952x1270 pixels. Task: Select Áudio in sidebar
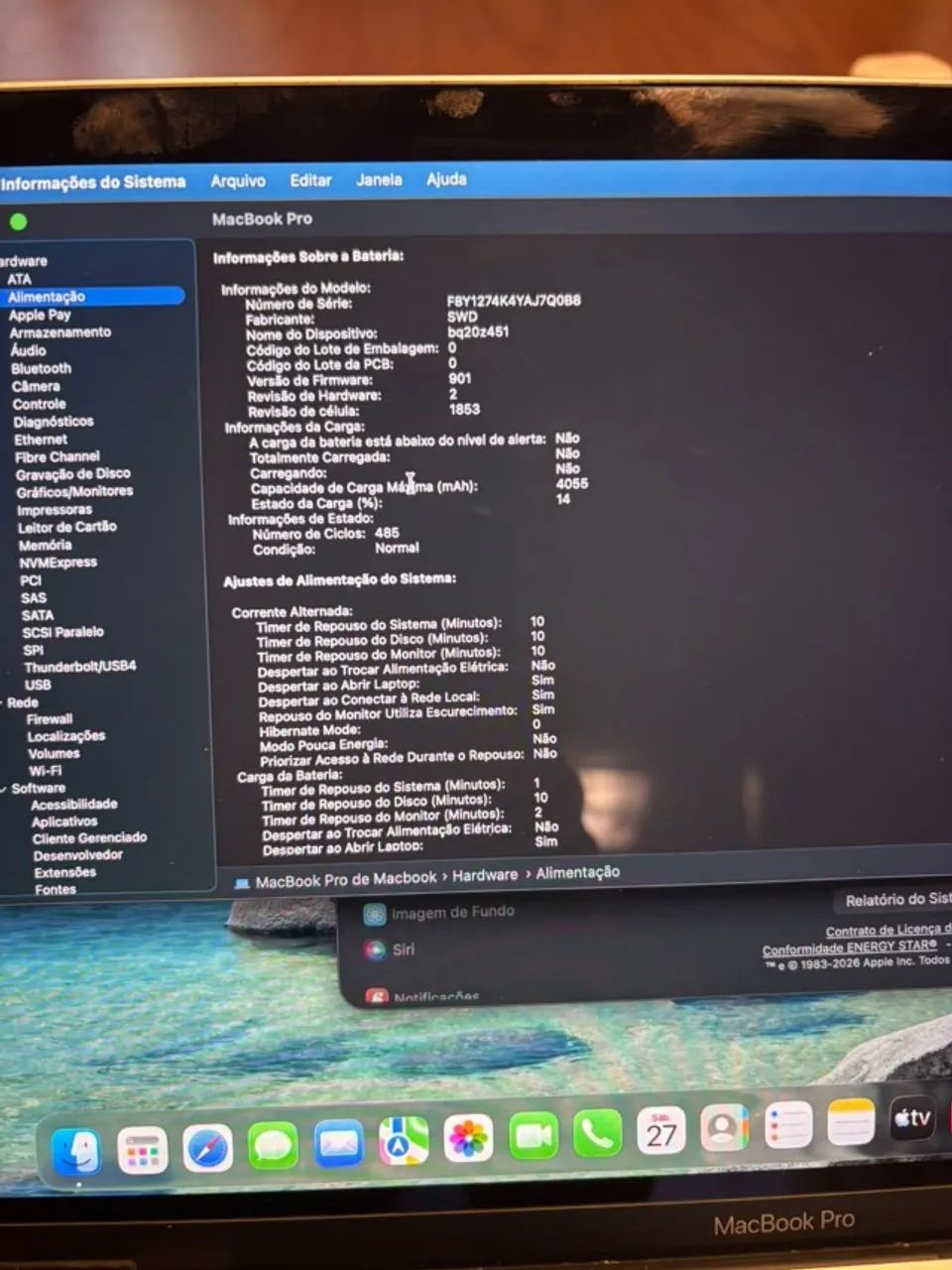point(28,350)
